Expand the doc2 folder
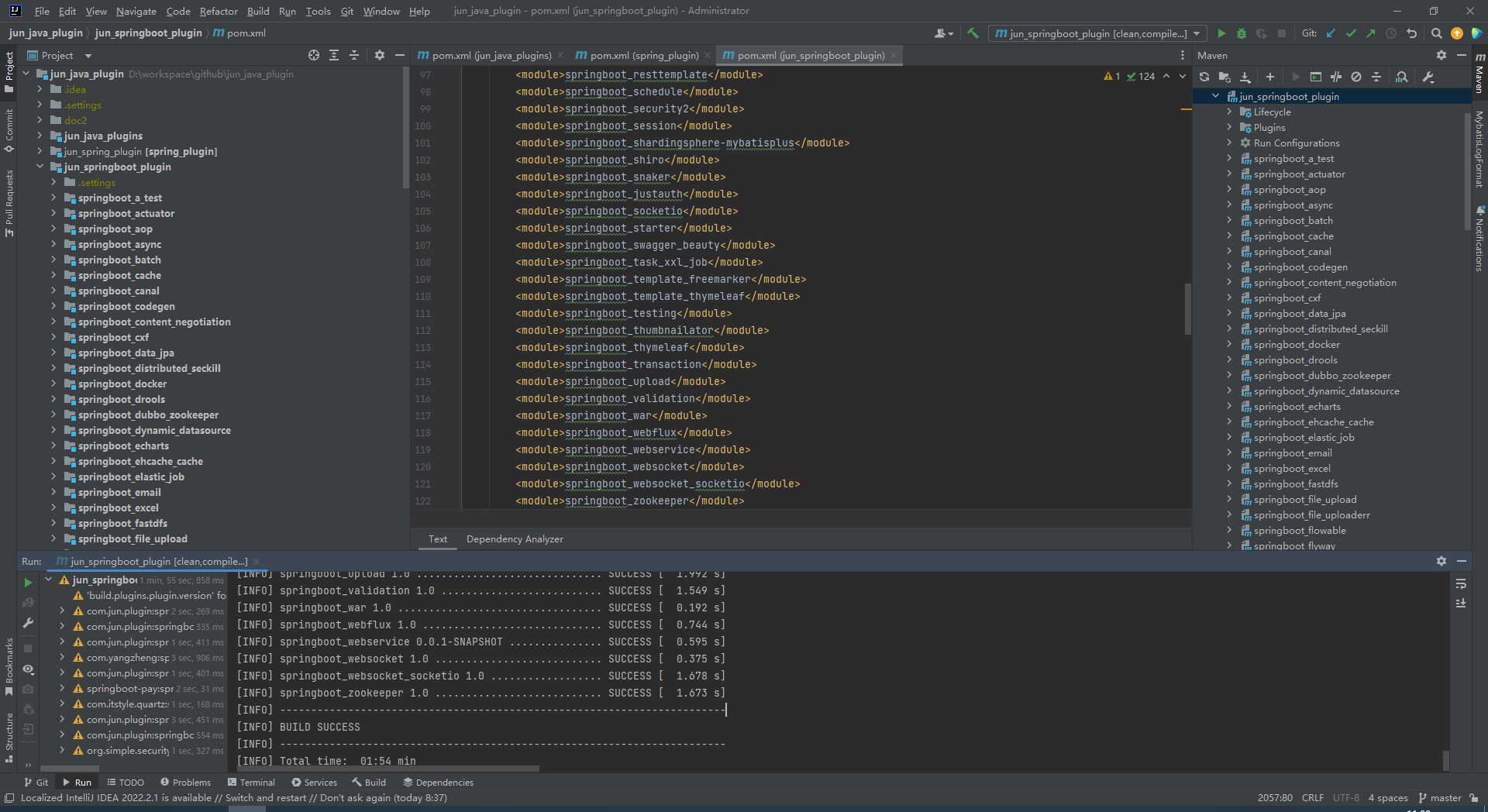The image size is (1488, 812). tap(40, 120)
